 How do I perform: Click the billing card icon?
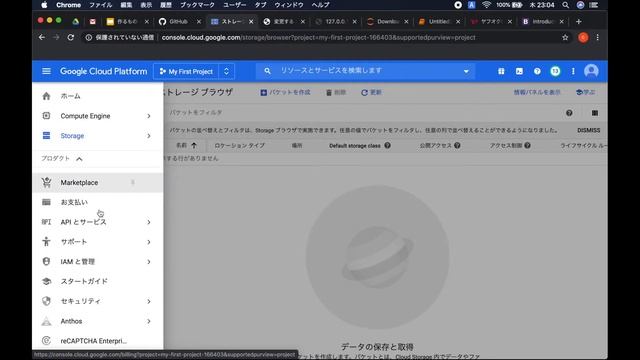pyautogui.click(x=46, y=202)
